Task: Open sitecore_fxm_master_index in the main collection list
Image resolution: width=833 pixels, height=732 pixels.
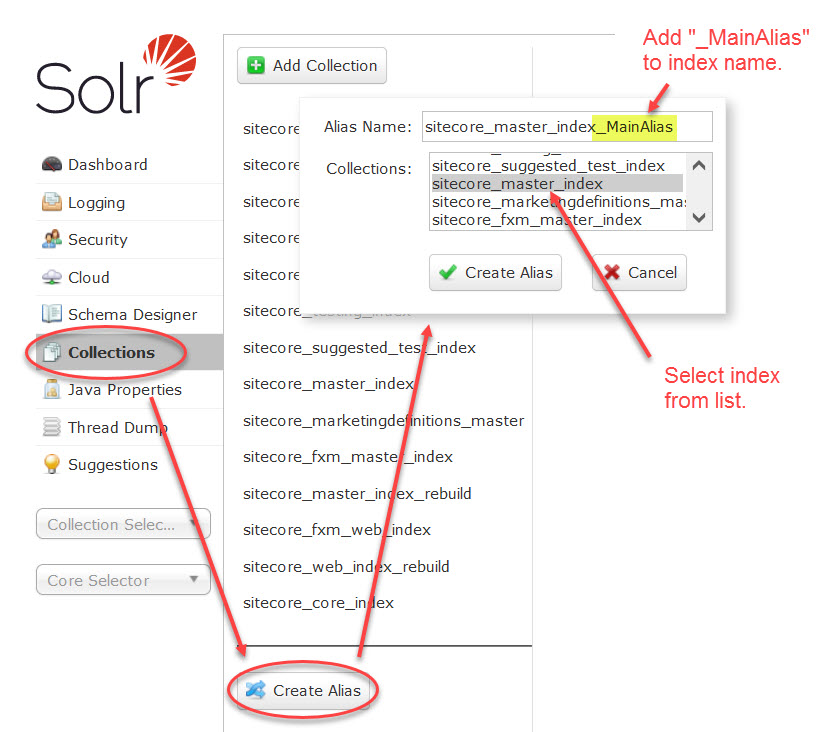Action: [348, 457]
